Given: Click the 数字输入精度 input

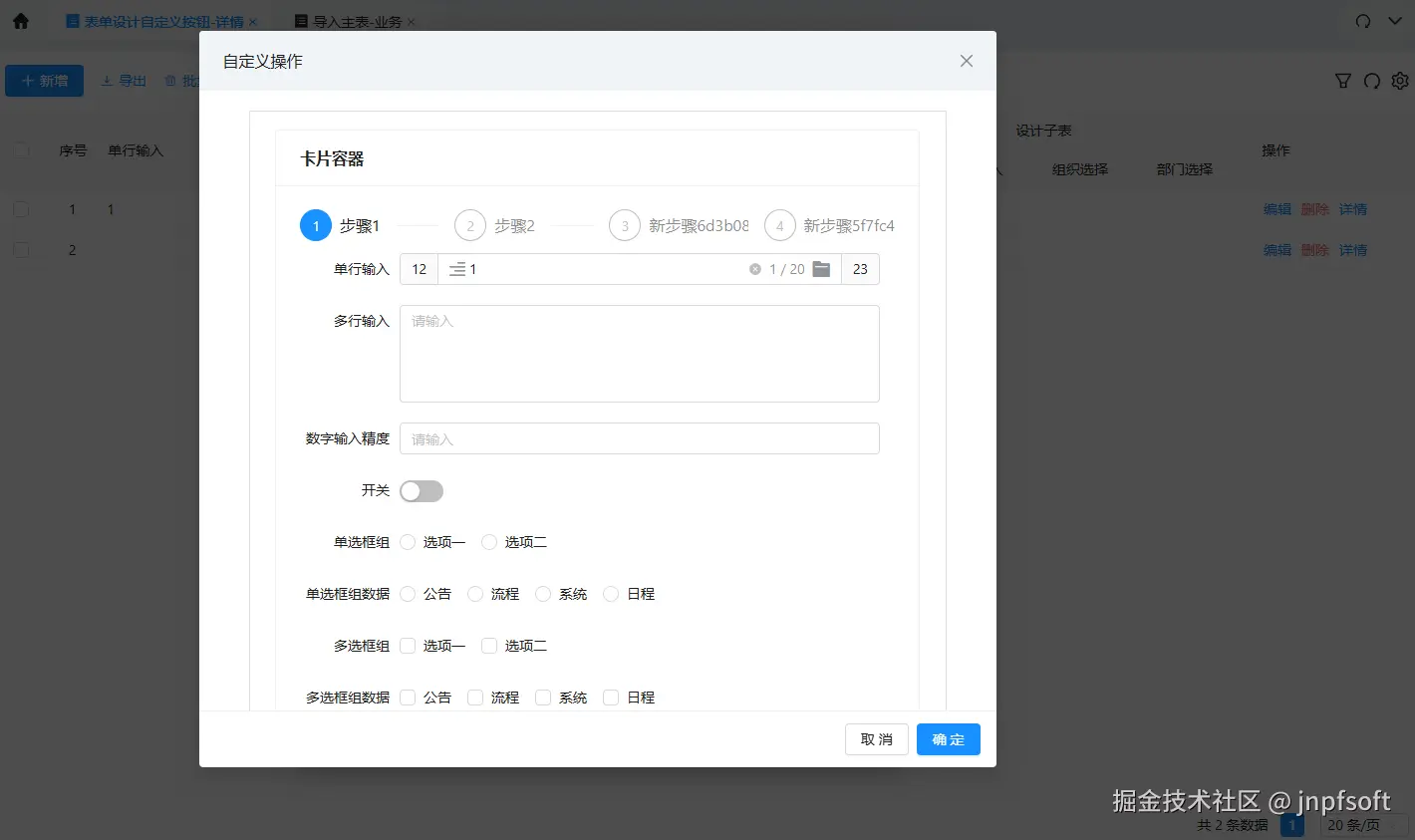Looking at the screenshot, I should pyautogui.click(x=640, y=438).
